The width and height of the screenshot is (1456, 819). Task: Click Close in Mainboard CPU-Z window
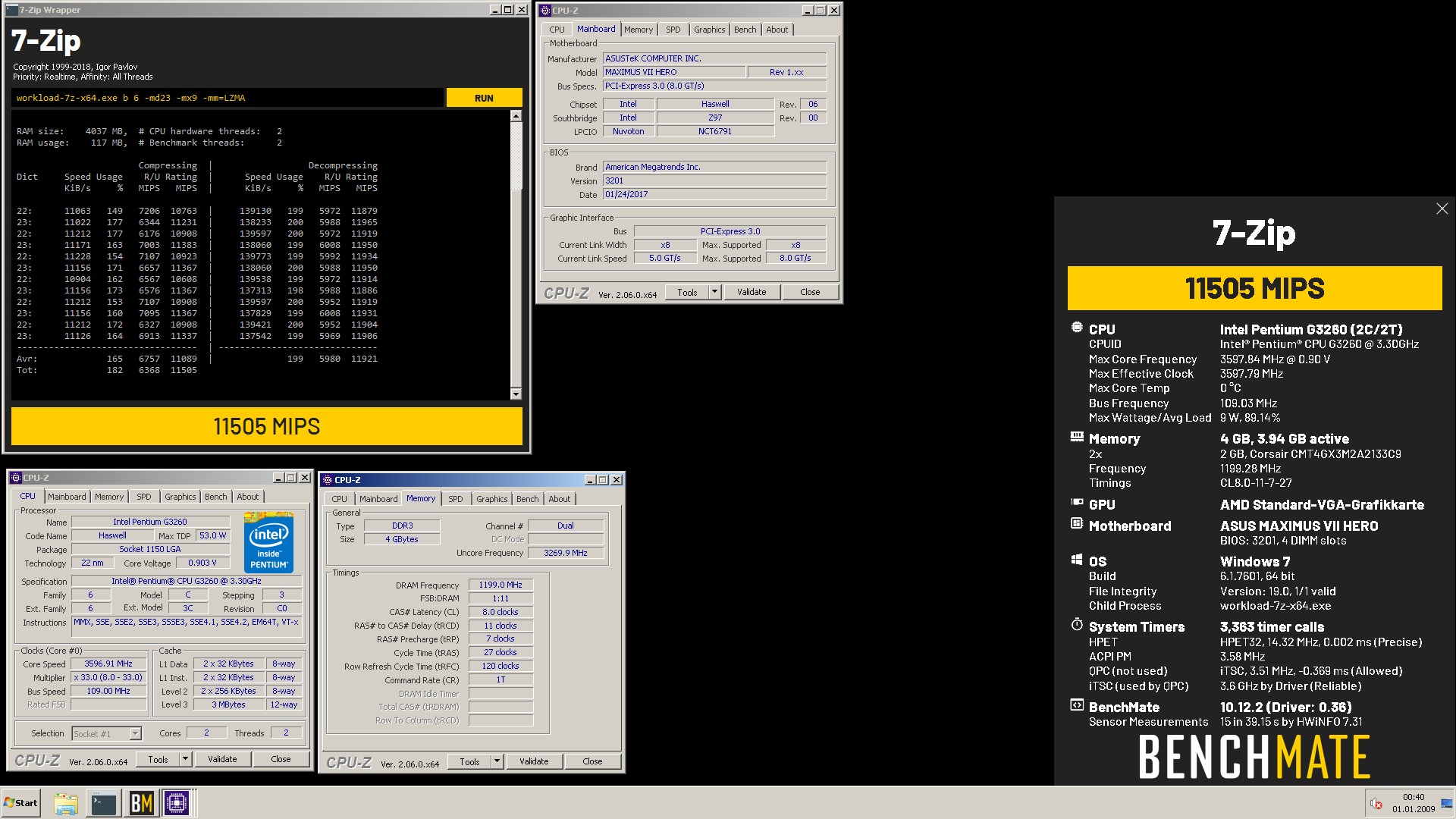point(810,292)
